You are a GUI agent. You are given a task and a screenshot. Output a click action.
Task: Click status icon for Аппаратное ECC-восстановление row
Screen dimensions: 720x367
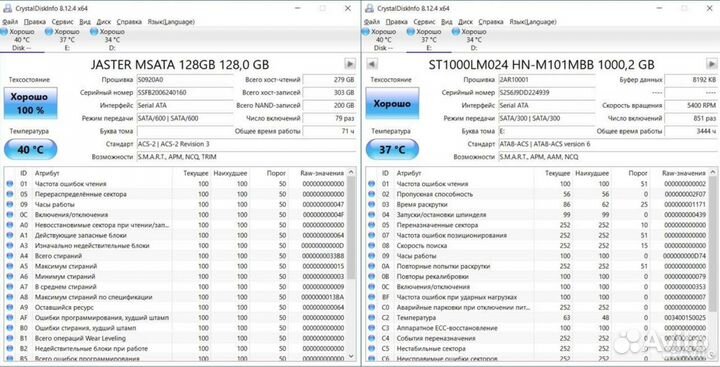coord(371,328)
